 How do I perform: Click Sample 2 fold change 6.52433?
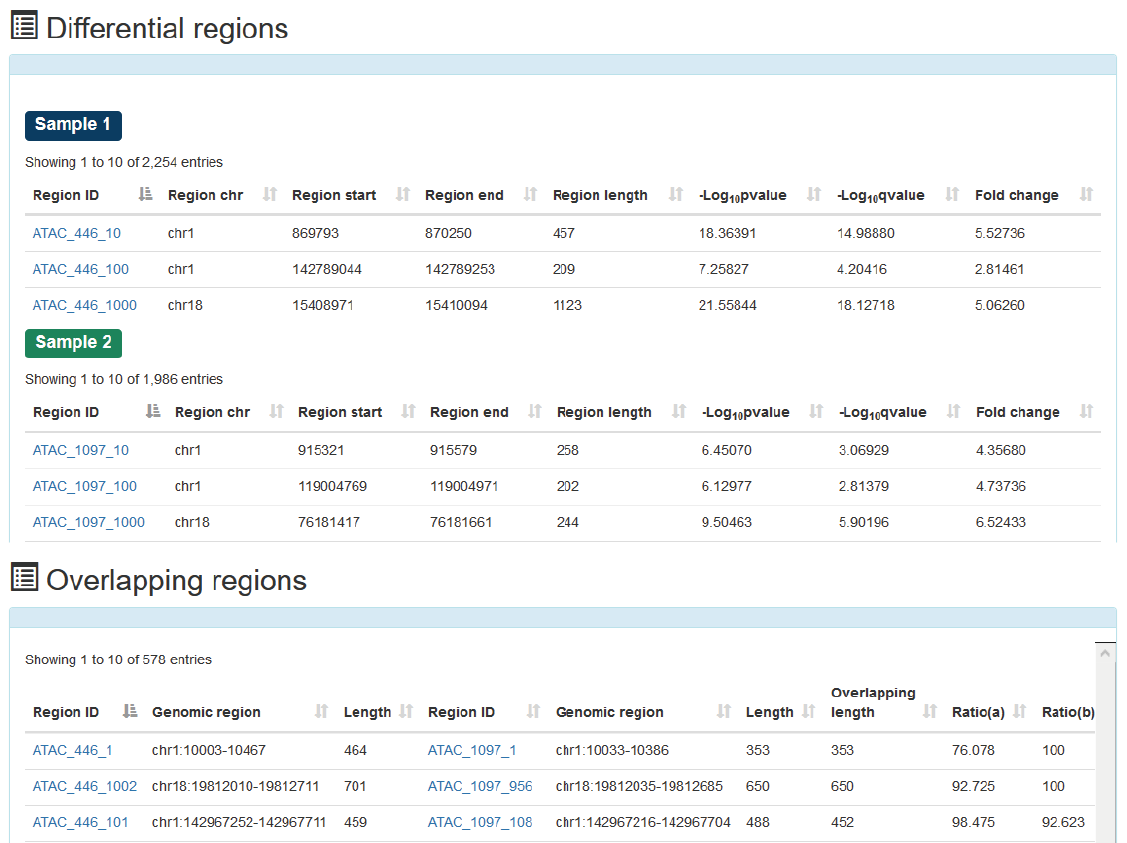click(1000, 522)
